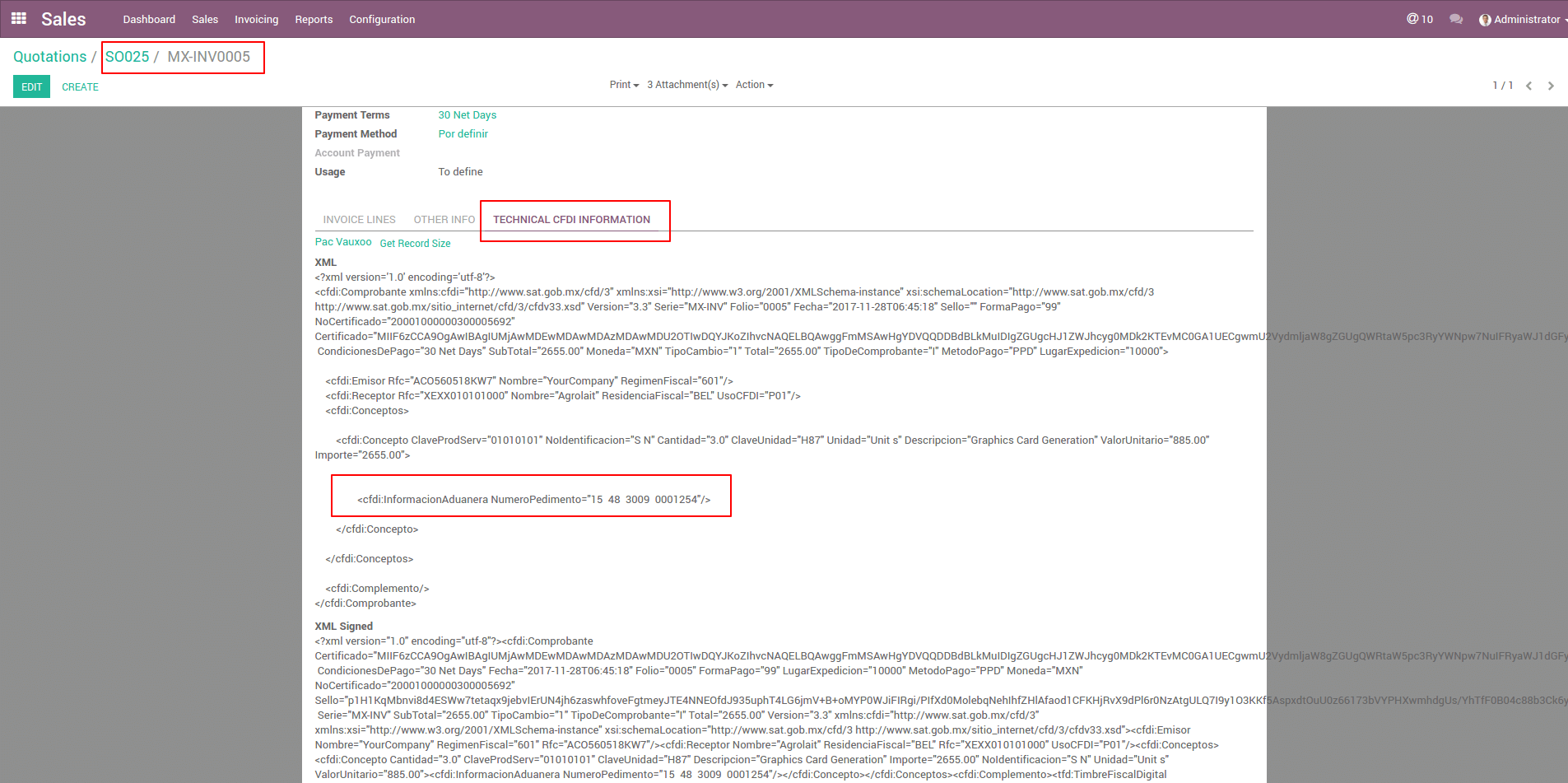Follow the 30 Net Days payment terms link
The height and width of the screenshot is (783, 1568).
(x=467, y=115)
